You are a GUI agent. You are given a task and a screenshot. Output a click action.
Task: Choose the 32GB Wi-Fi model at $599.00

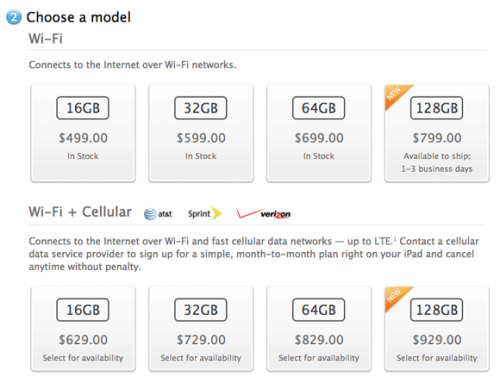[201, 133]
